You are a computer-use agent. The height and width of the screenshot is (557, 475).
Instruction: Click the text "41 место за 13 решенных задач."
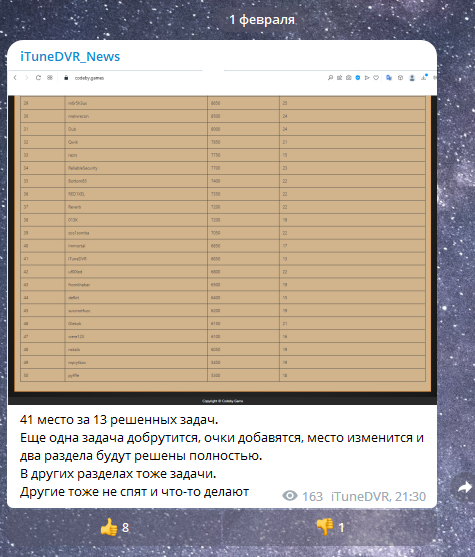tap(119, 420)
